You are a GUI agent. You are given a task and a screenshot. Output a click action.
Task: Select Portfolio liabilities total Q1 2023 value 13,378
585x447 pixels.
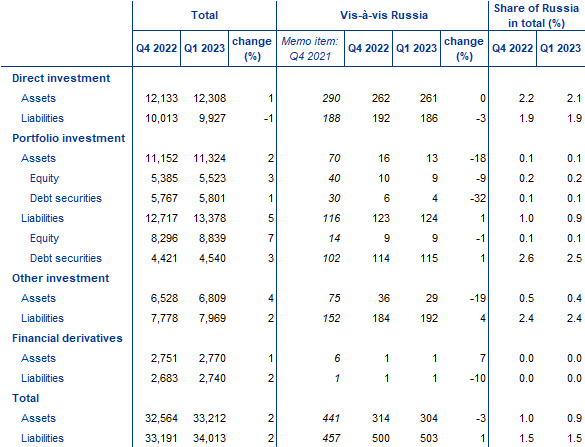(x=209, y=218)
